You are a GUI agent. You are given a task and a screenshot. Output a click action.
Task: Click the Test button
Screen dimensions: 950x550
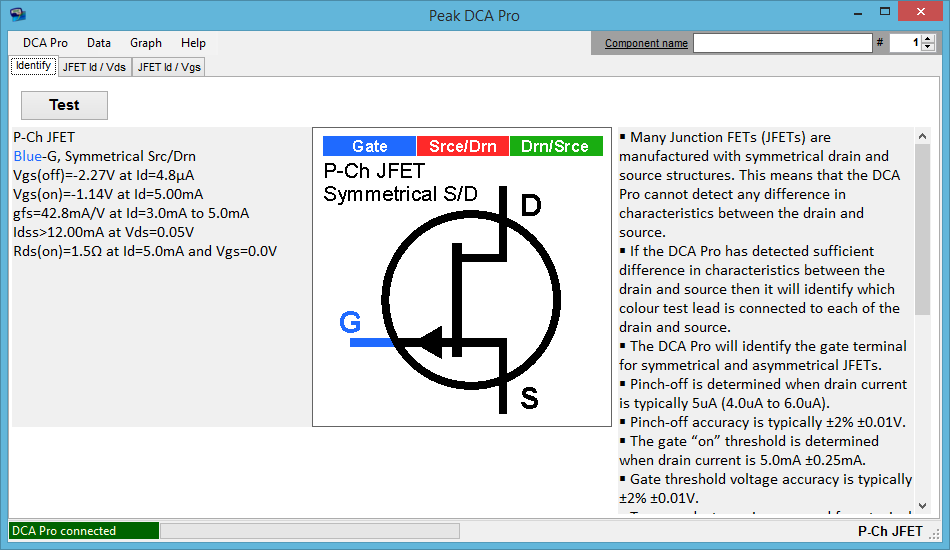[64, 105]
